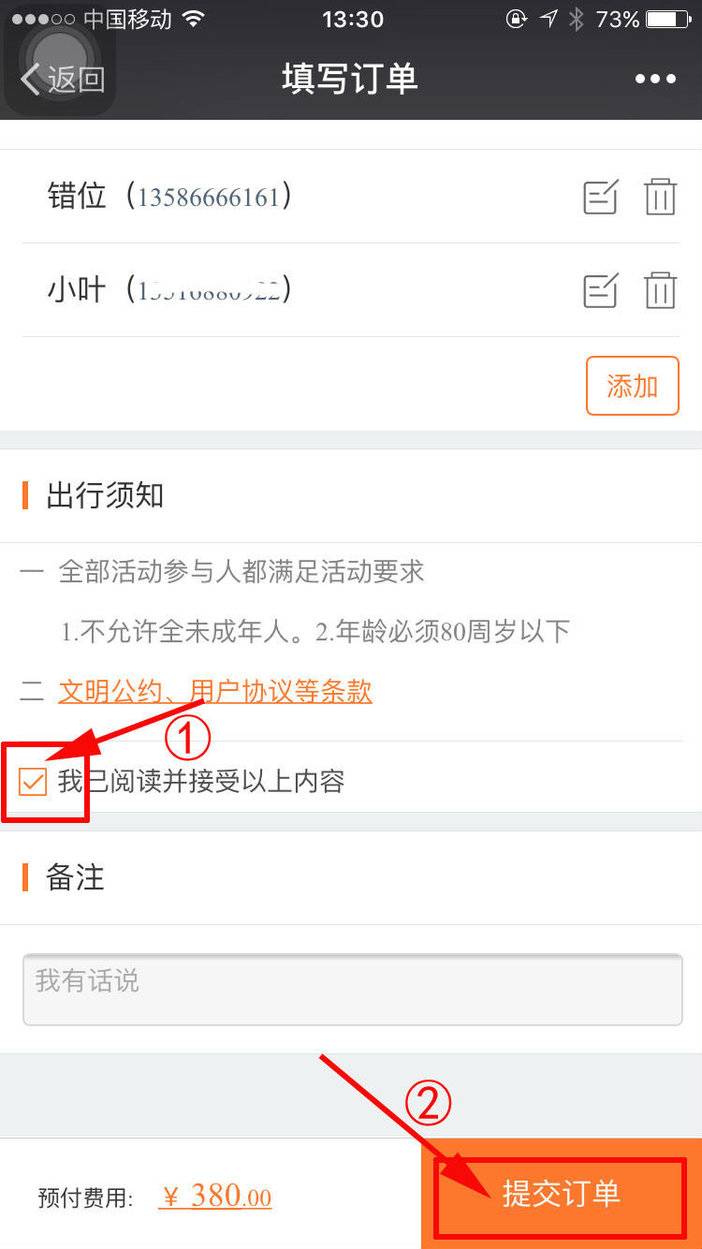Tap the Wi-Fi icon in status bar
Viewport: 702px width, 1249px height.
[194, 19]
